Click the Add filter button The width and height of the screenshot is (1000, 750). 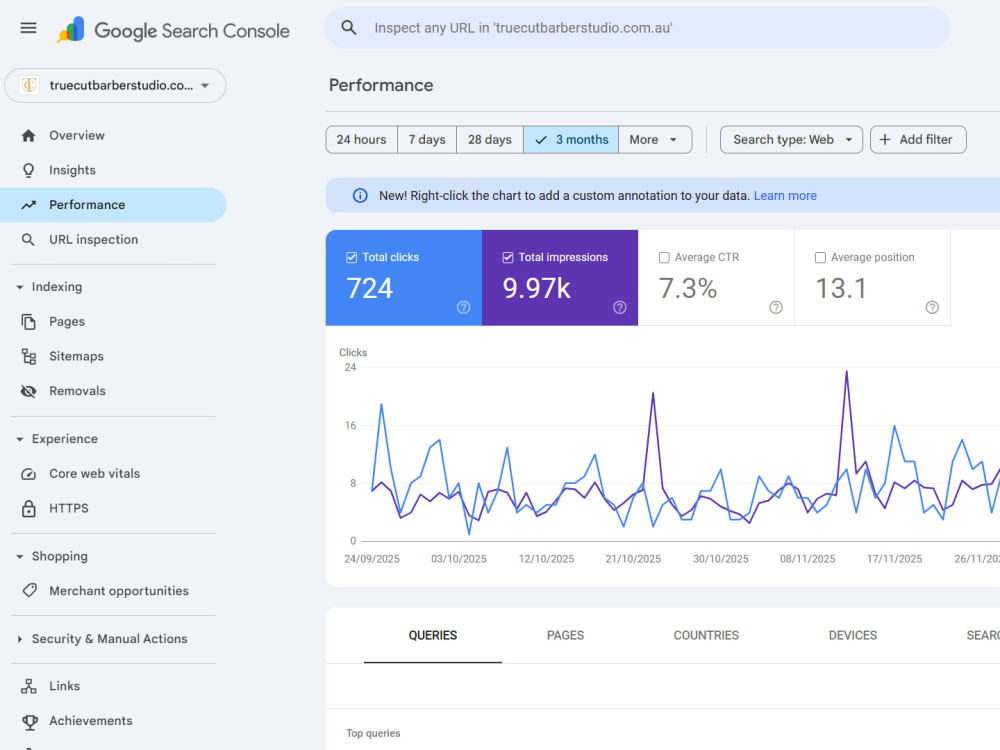(918, 140)
